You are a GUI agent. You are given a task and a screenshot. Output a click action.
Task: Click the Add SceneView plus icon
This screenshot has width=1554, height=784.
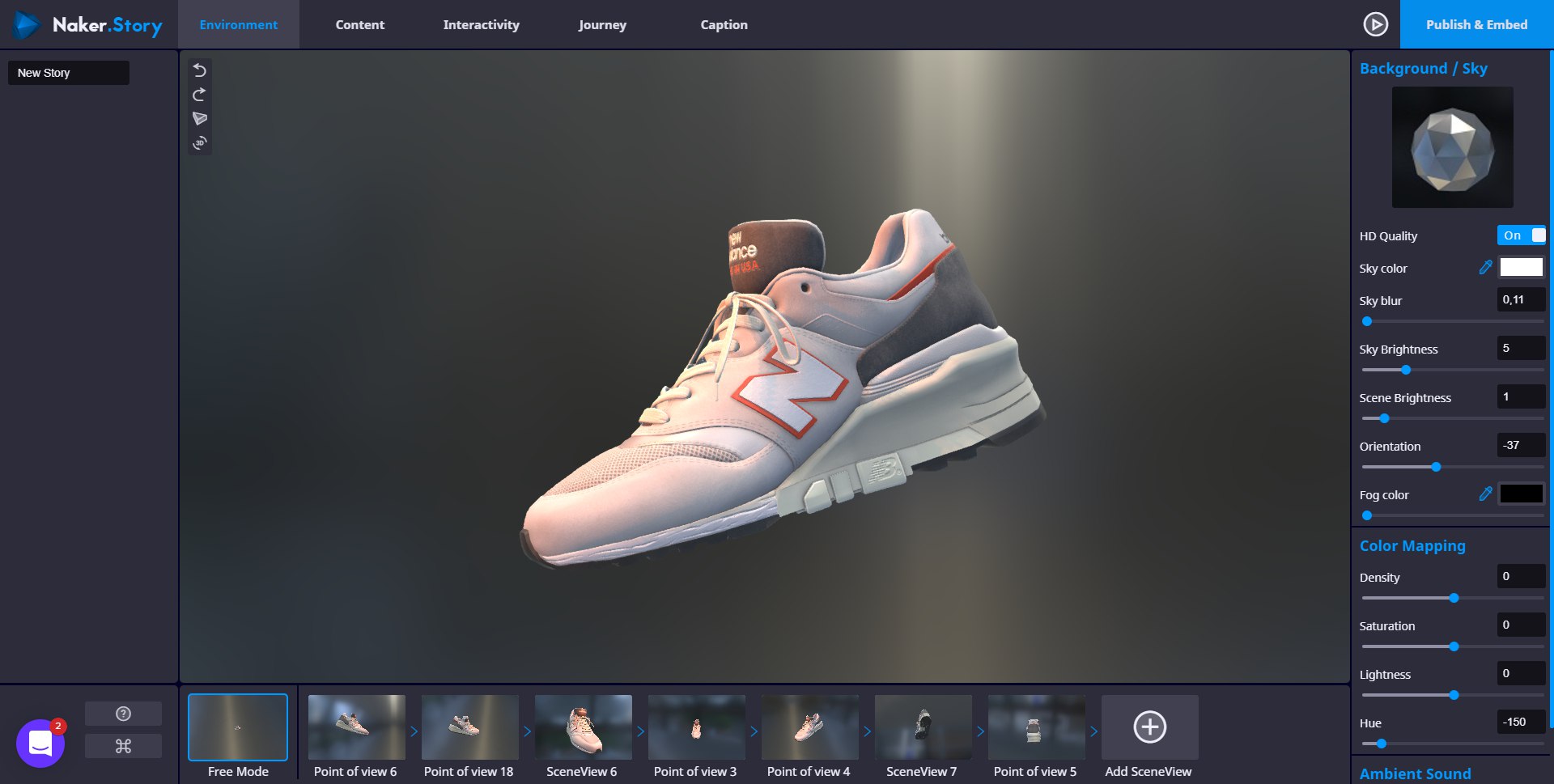(1149, 727)
